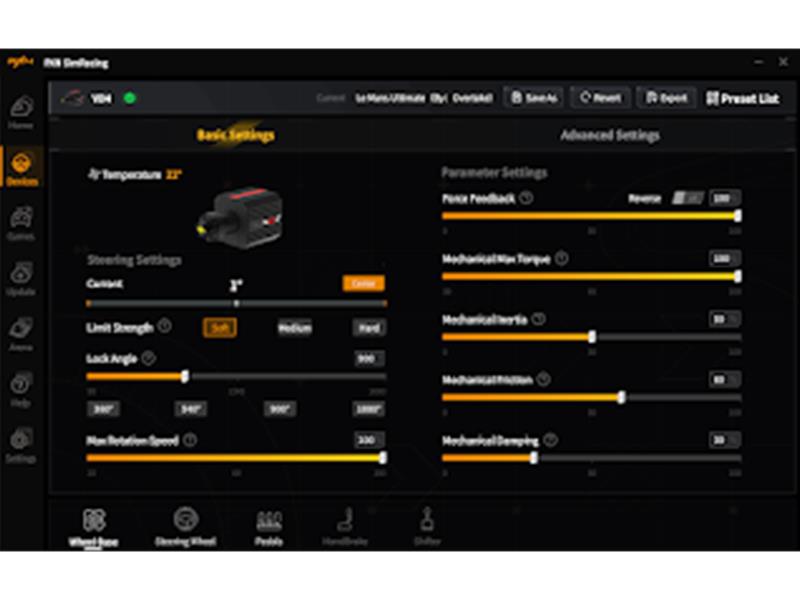Toggle the Force Feedback Reverse switch
The image size is (800, 600).
click(x=687, y=198)
